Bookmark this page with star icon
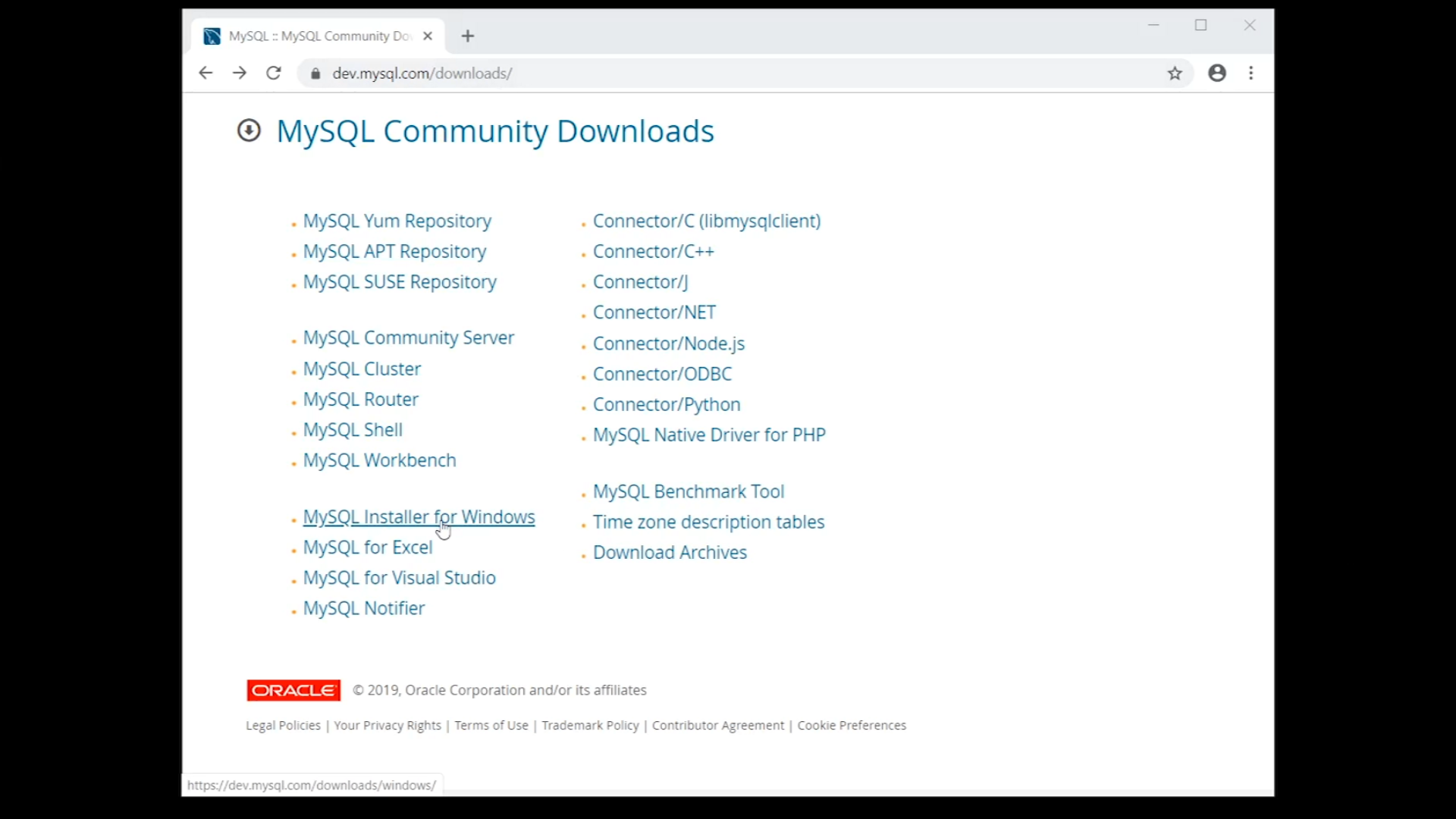The image size is (1456, 819). tap(1175, 73)
